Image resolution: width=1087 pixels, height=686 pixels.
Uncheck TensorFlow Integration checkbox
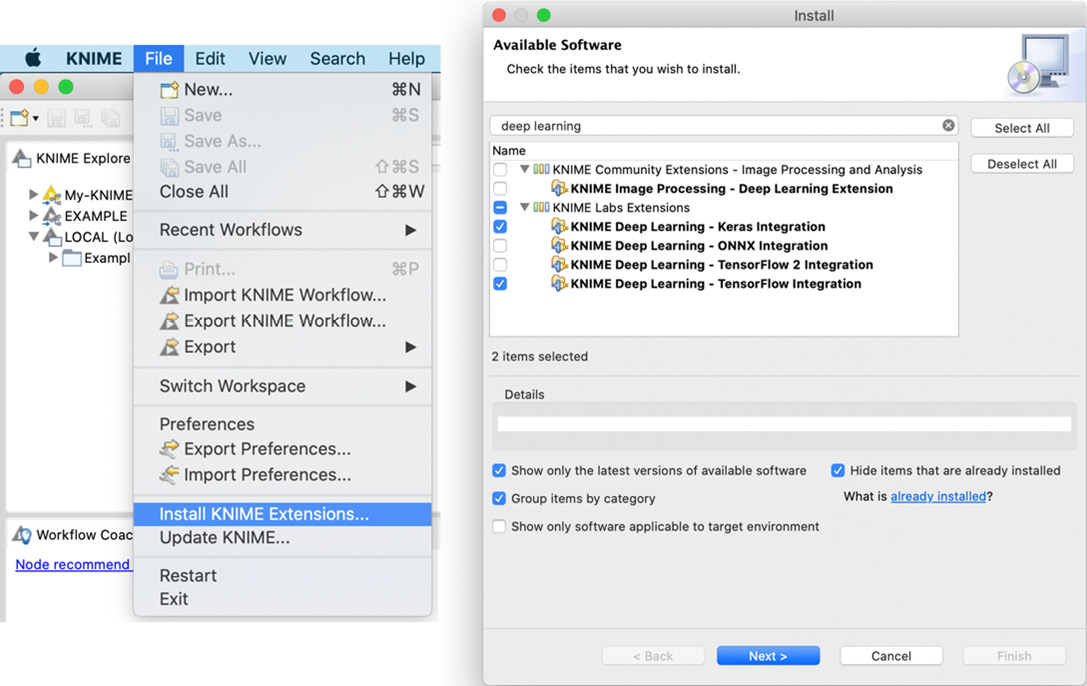tap(500, 283)
